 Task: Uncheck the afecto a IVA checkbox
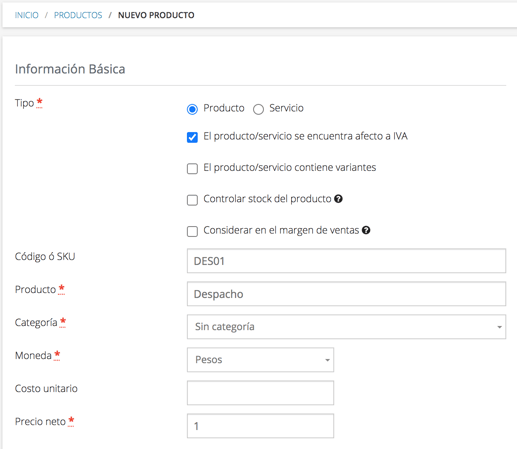point(192,137)
